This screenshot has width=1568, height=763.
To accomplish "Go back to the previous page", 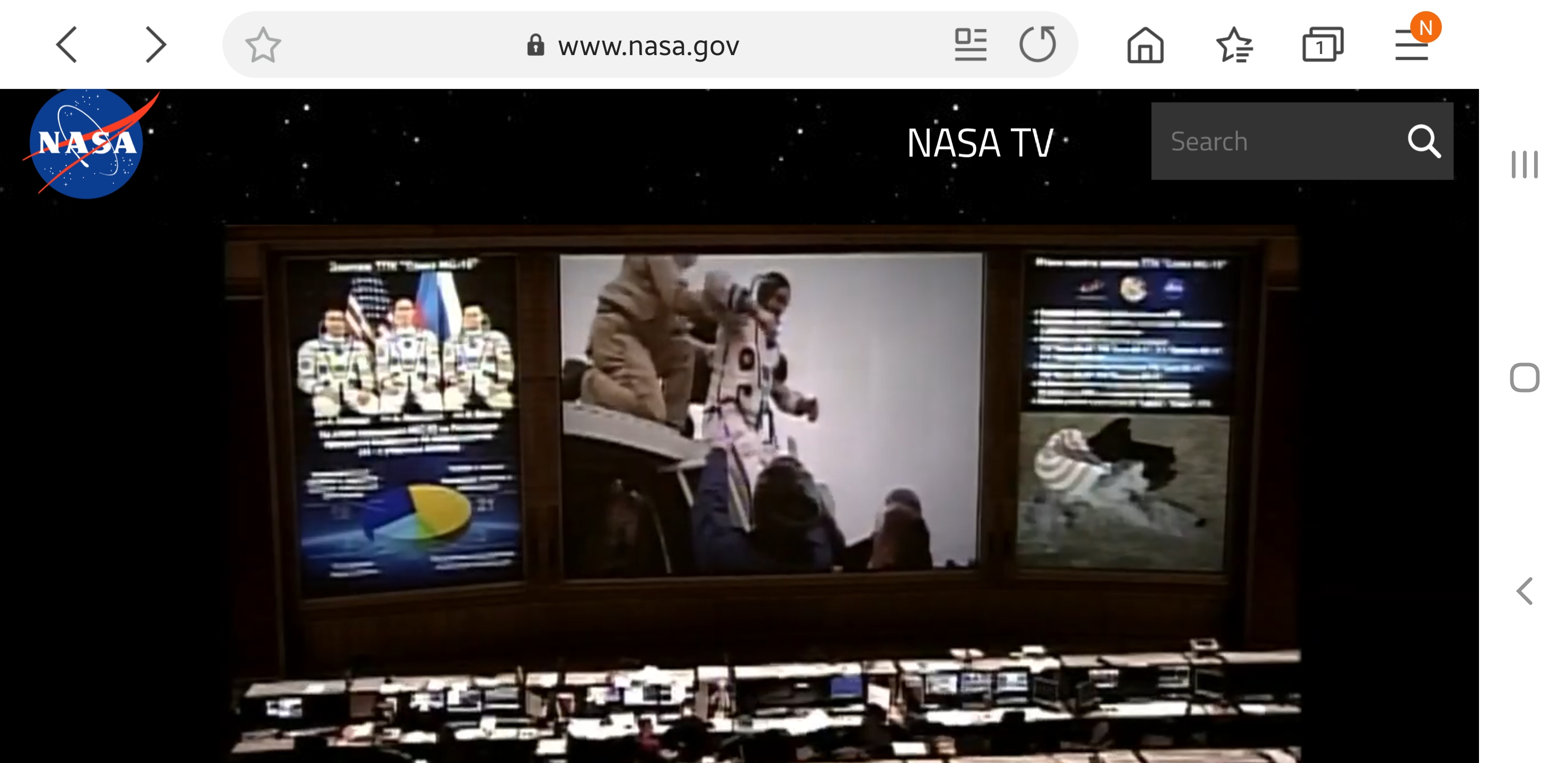I will (67, 45).
